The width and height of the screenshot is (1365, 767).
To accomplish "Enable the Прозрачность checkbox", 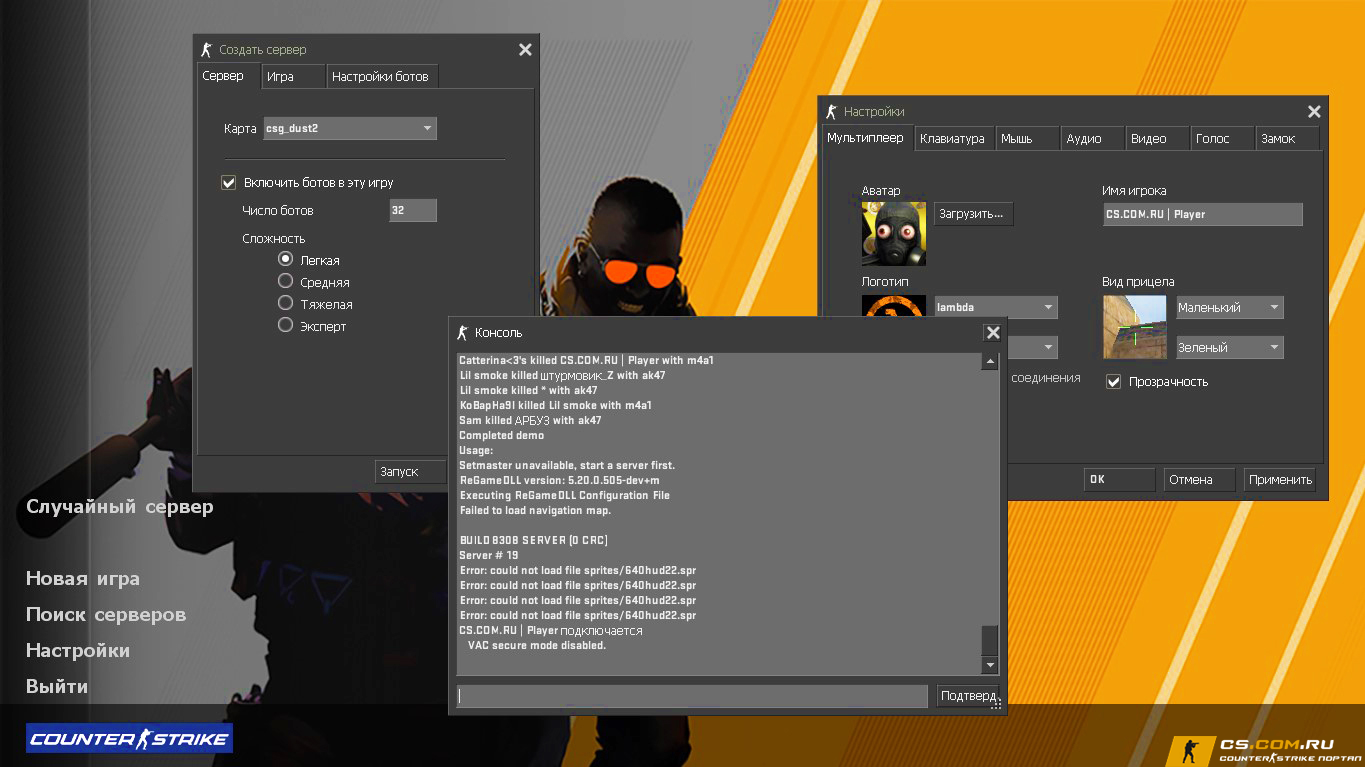I will click(1114, 381).
